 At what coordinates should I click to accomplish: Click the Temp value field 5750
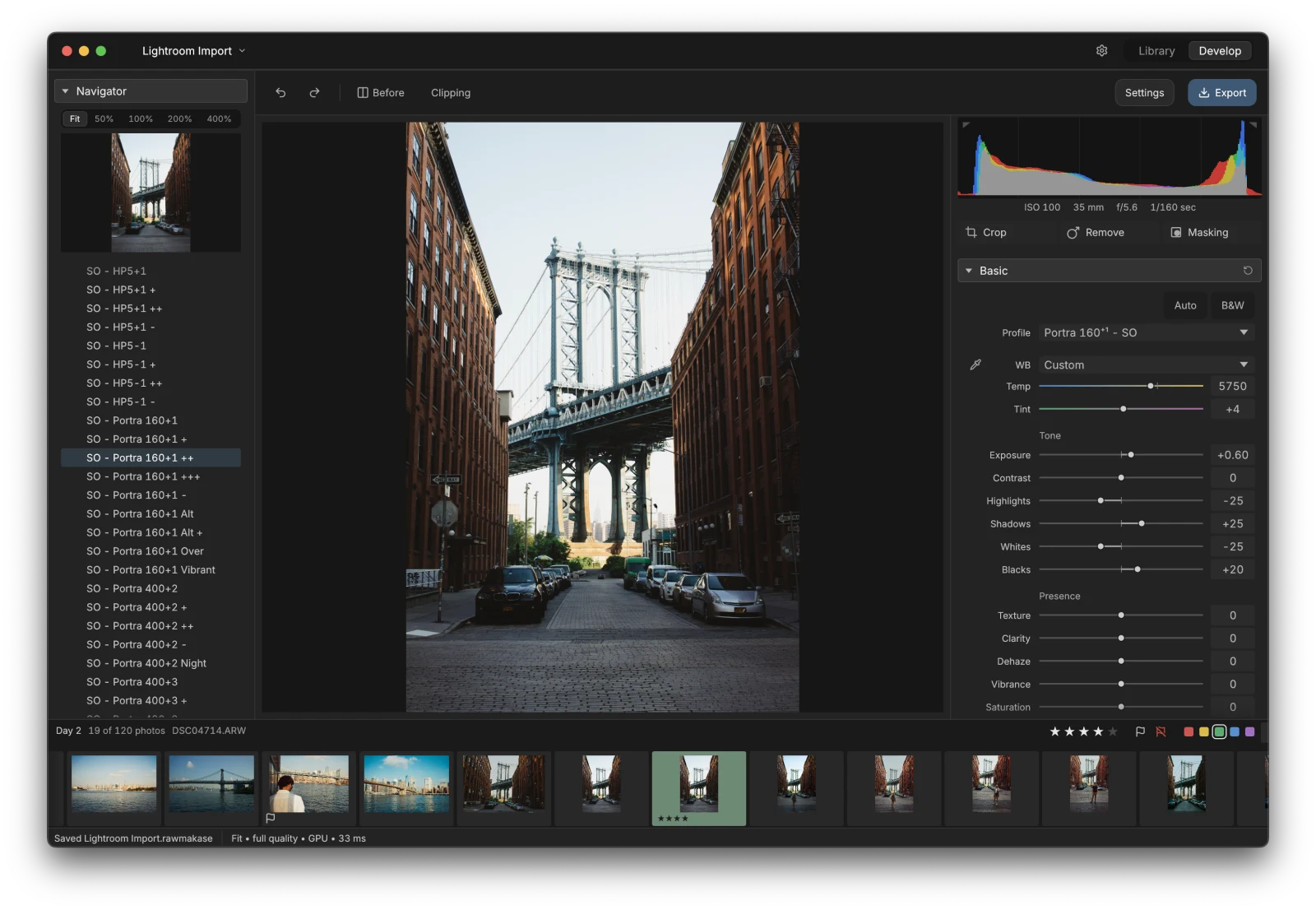(x=1232, y=386)
